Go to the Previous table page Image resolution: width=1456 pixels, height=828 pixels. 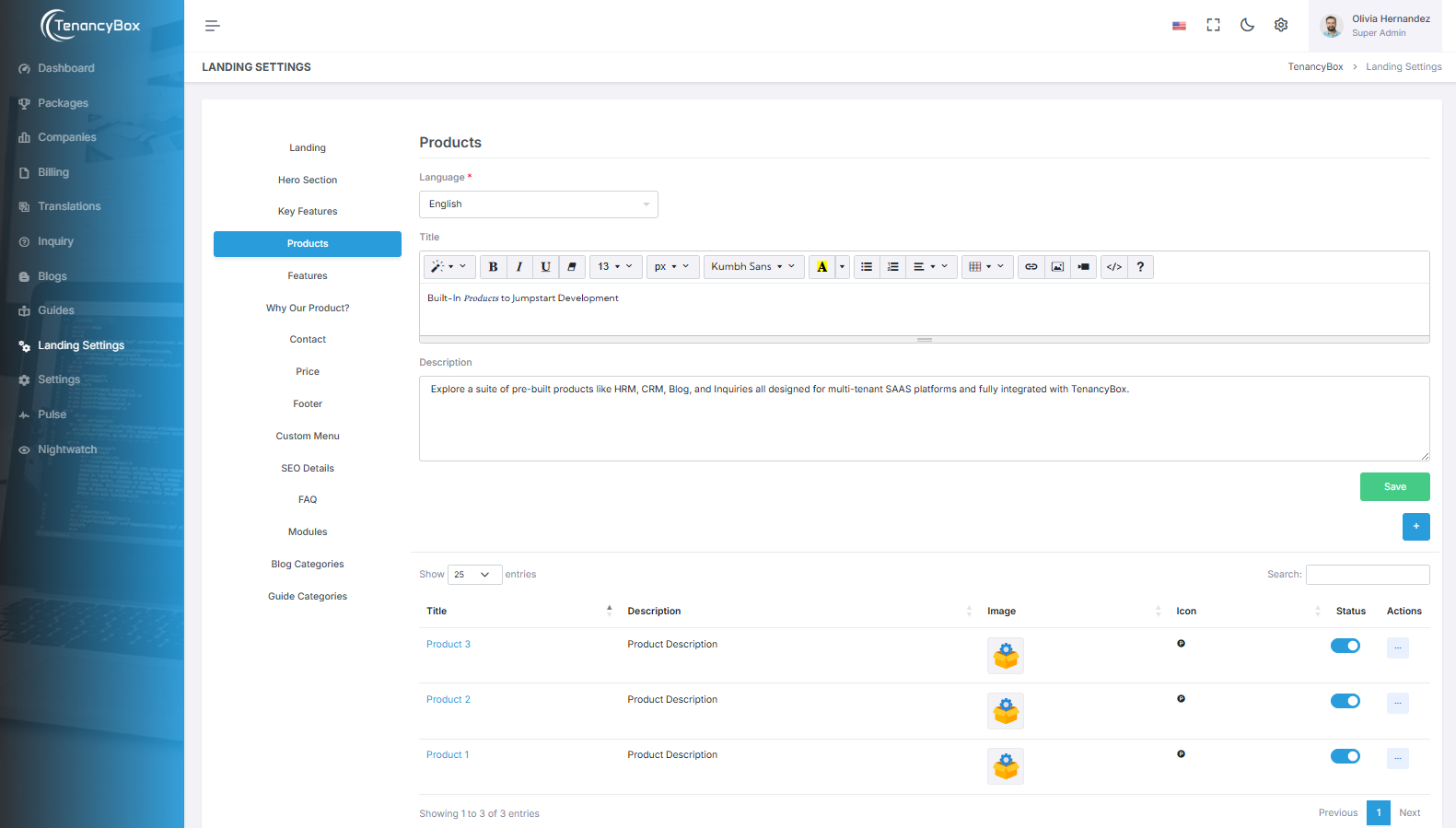click(x=1338, y=813)
